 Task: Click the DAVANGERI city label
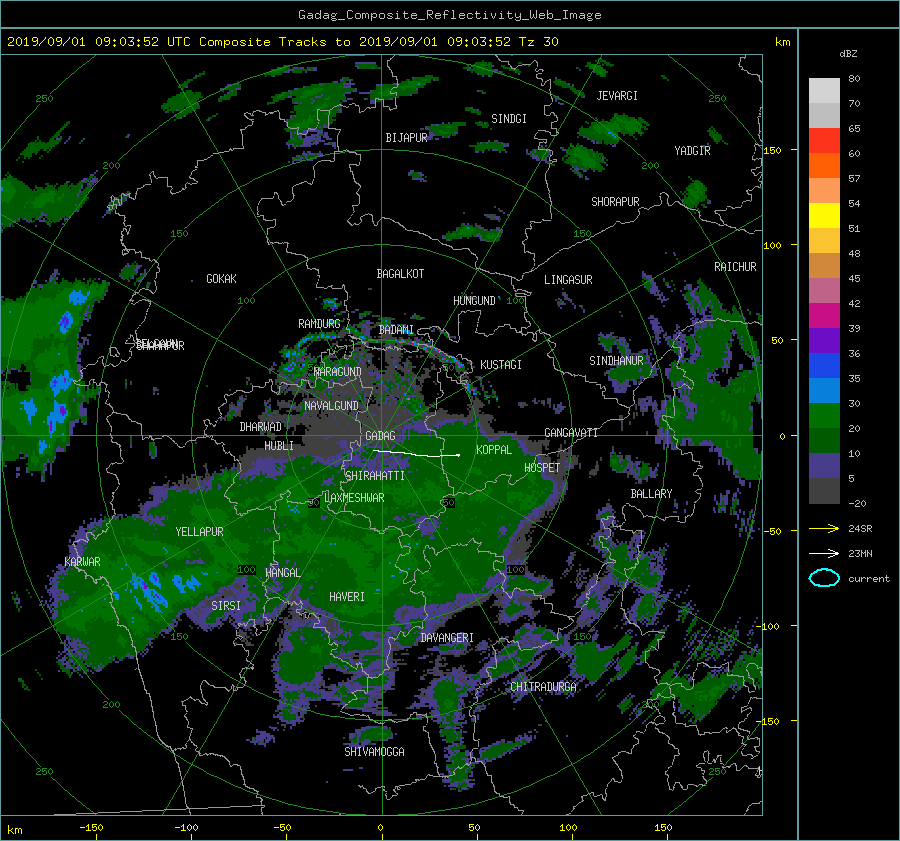coord(447,638)
